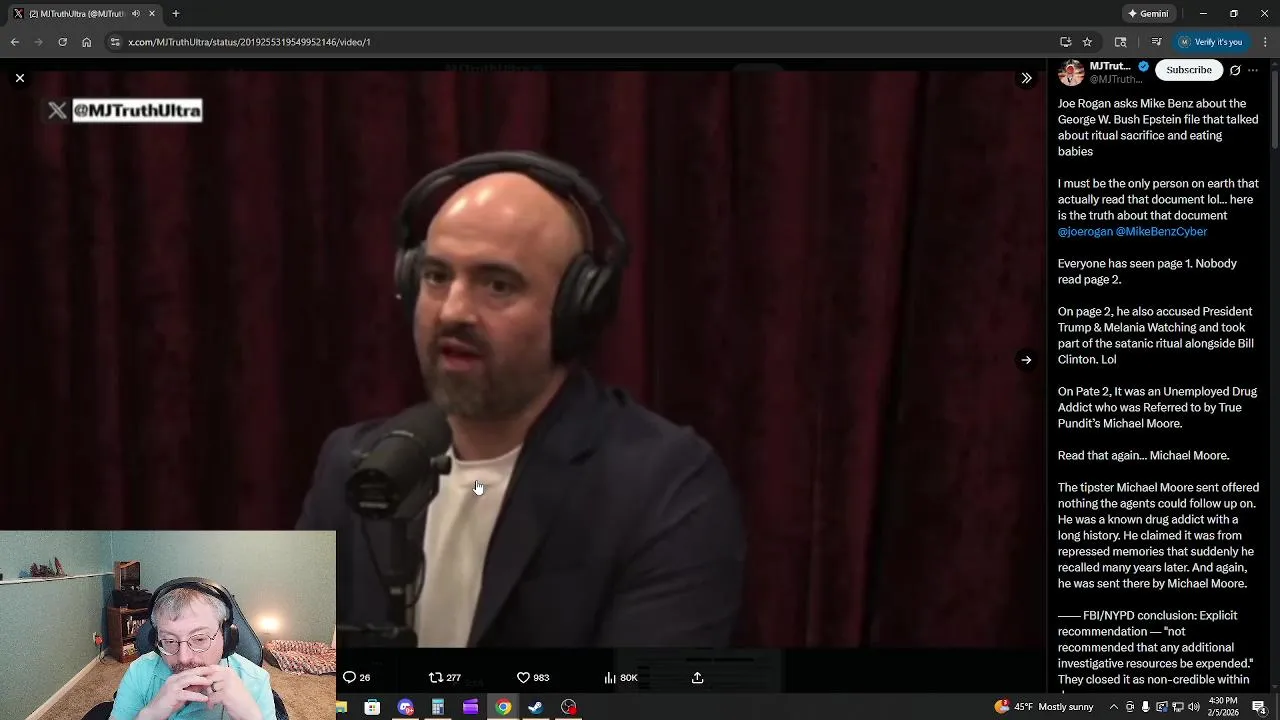Go to next media with arrow button

[x=1026, y=360]
